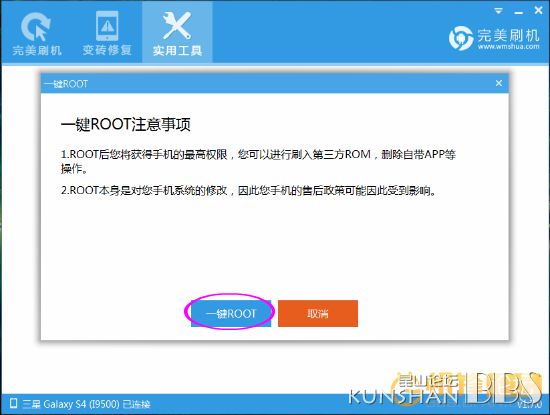Screen dimensions: 550x415
Task: Click the orange 取消 button
Action: (318, 313)
